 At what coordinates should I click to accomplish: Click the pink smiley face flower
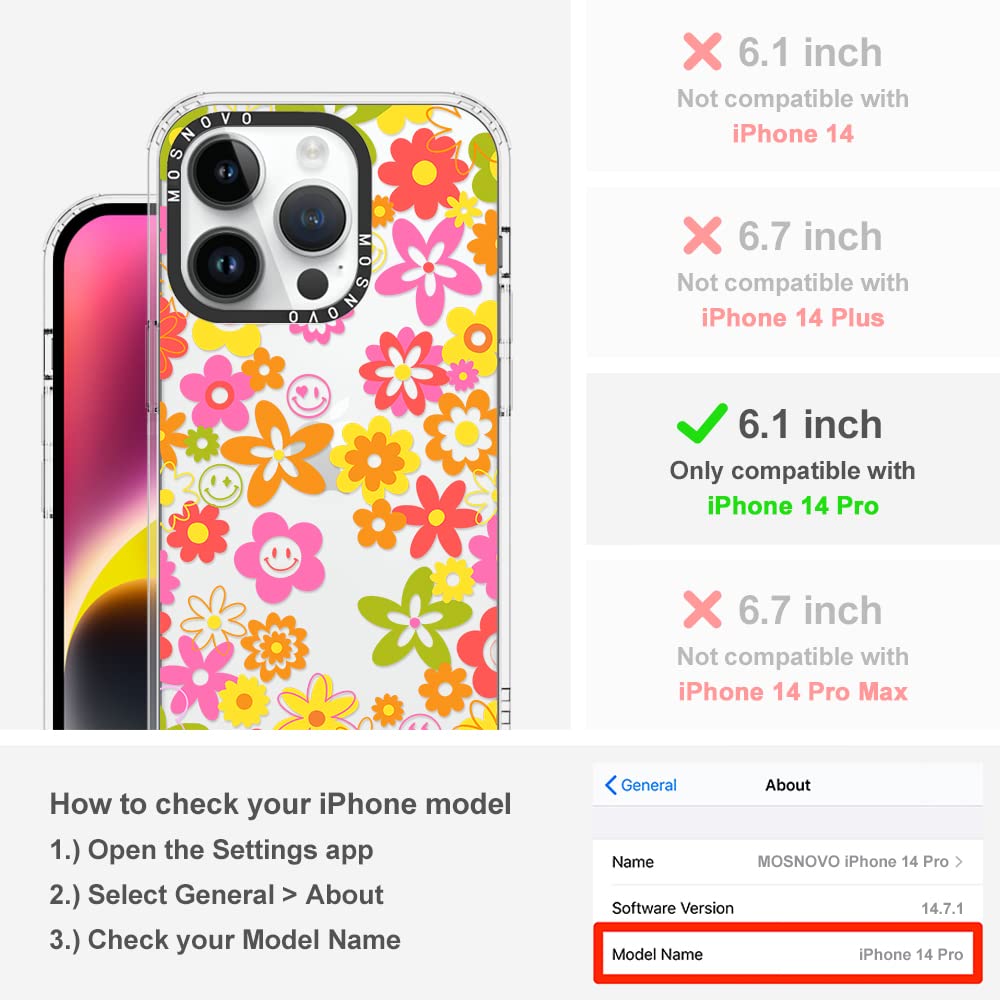click(279, 557)
